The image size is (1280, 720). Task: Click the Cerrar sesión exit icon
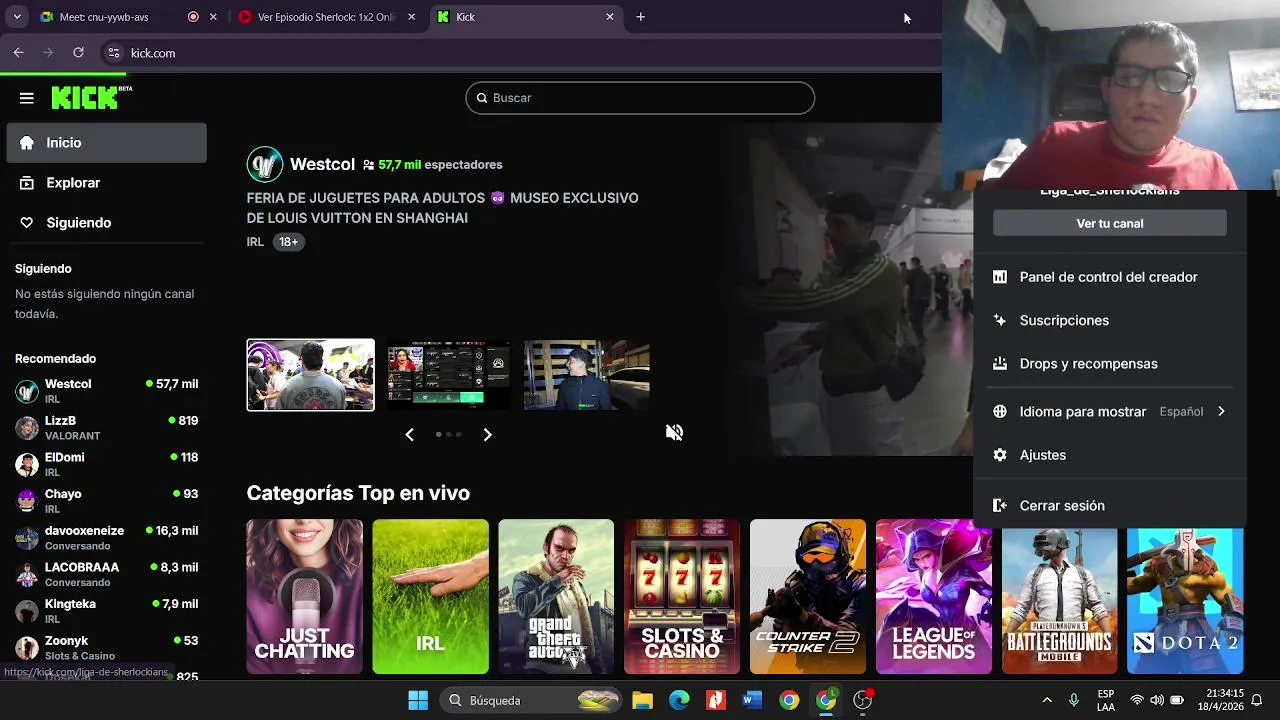coord(1000,506)
